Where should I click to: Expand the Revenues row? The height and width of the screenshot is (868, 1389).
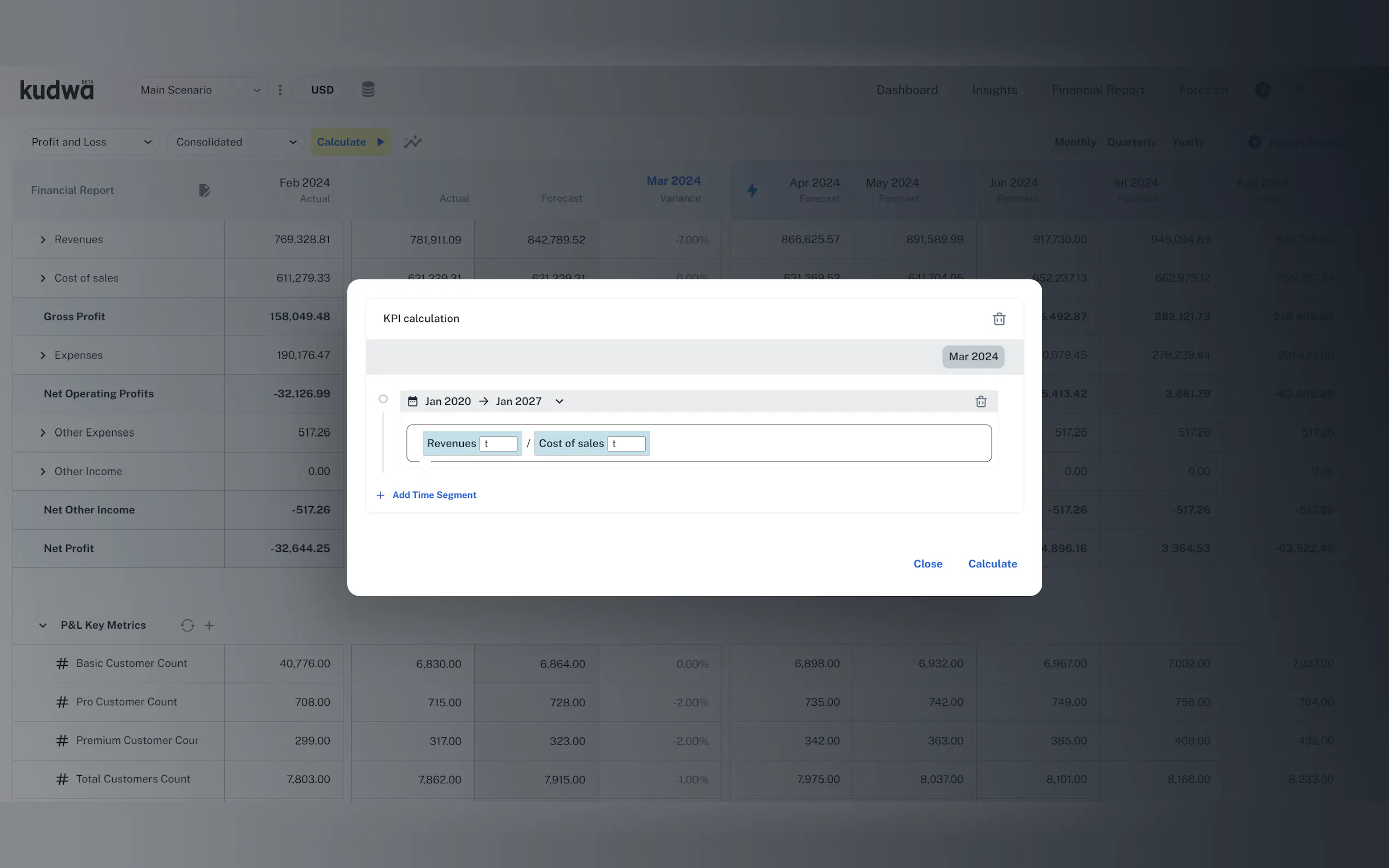[43, 239]
